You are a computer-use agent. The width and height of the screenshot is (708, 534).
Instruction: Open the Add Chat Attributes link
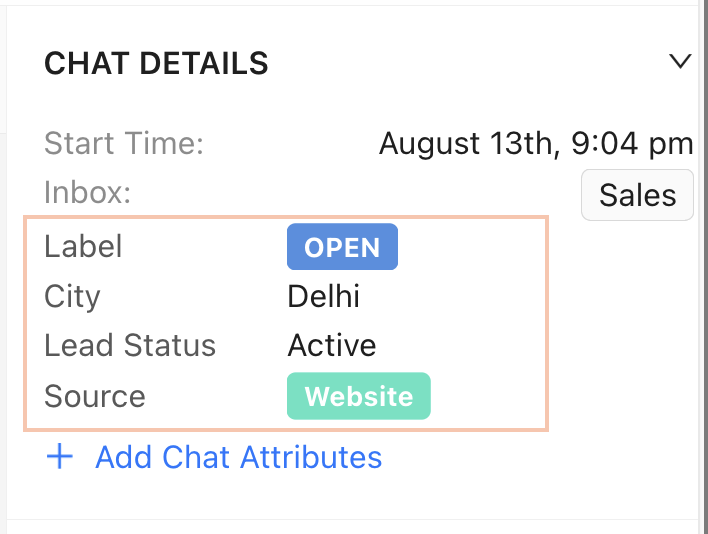[238, 457]
